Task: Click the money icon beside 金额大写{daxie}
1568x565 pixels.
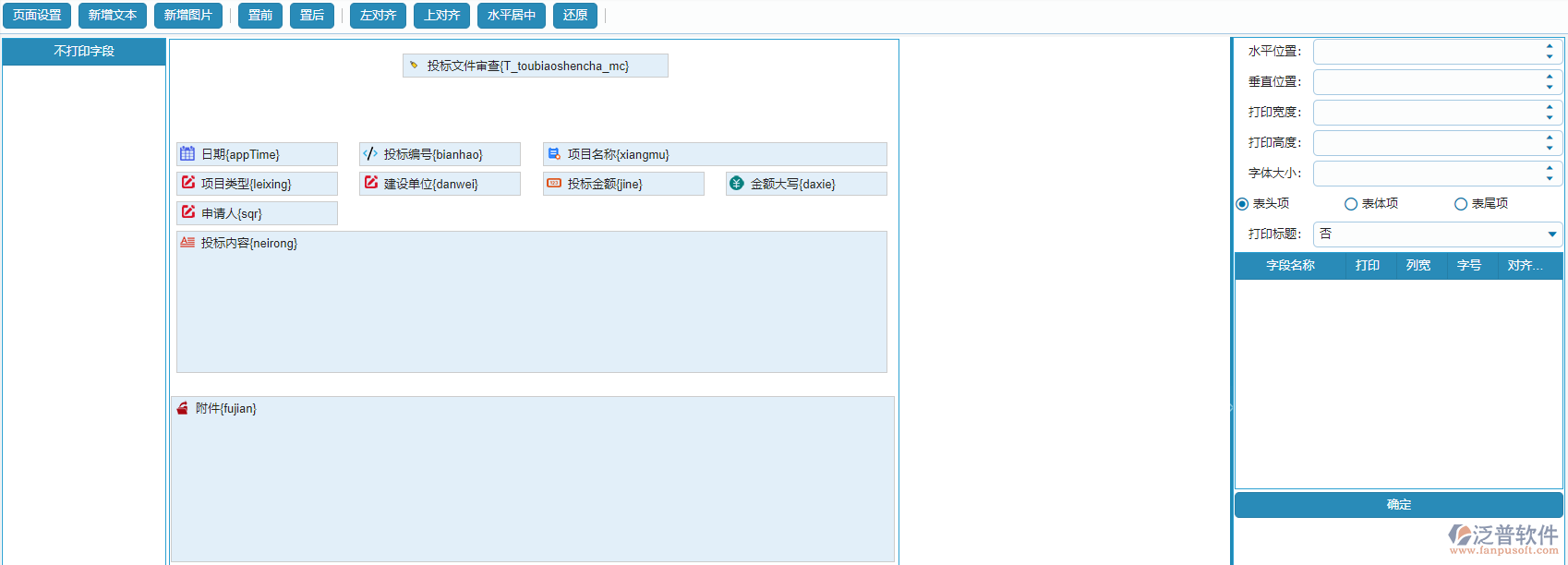Action: point(736,184)
